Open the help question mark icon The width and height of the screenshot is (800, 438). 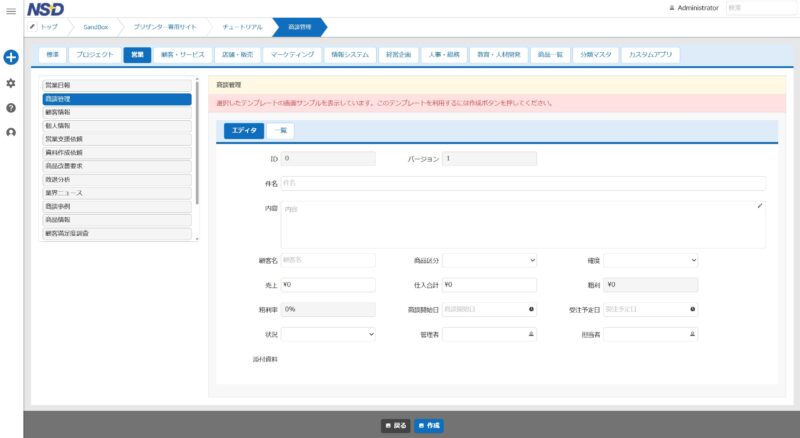click(x=11, y=107)
